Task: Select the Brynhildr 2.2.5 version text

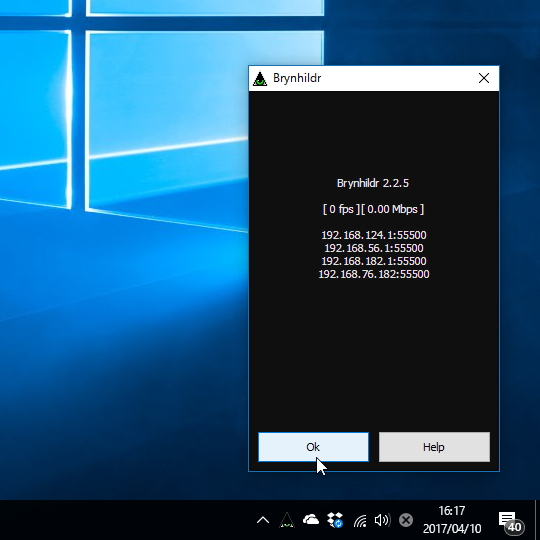Action: [x=373, y=183]
